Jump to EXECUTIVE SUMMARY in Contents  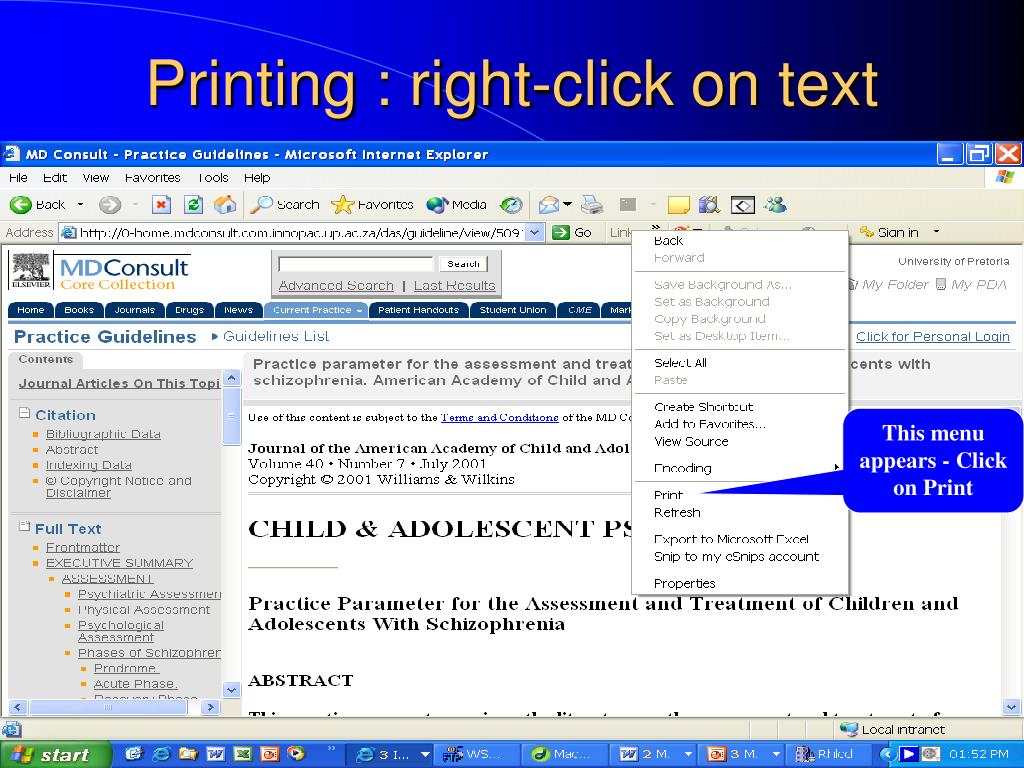tap(120, 563)
